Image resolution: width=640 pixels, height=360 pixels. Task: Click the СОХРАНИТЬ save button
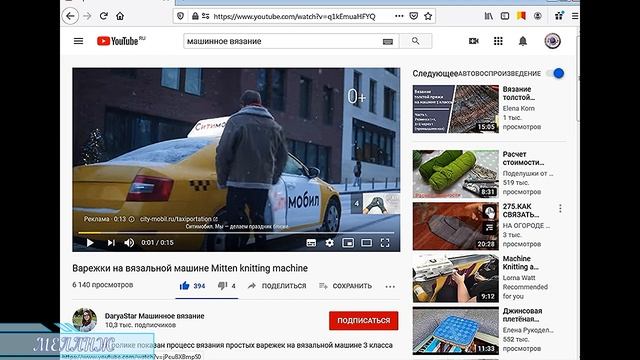coord(345,286)
